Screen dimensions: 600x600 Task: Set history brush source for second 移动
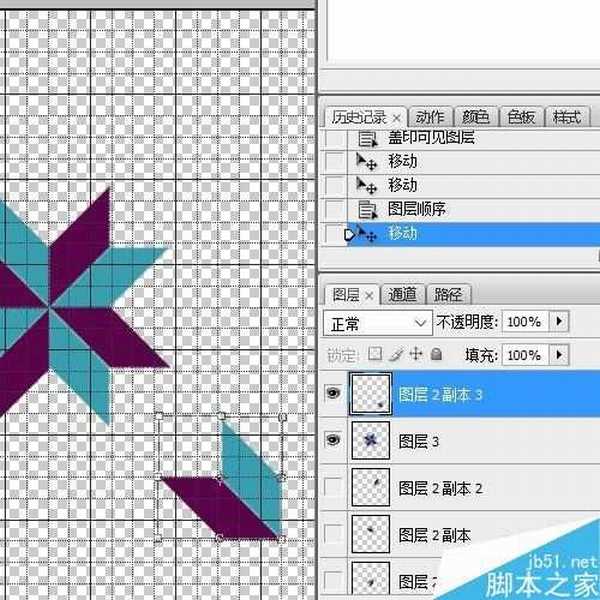334,186
